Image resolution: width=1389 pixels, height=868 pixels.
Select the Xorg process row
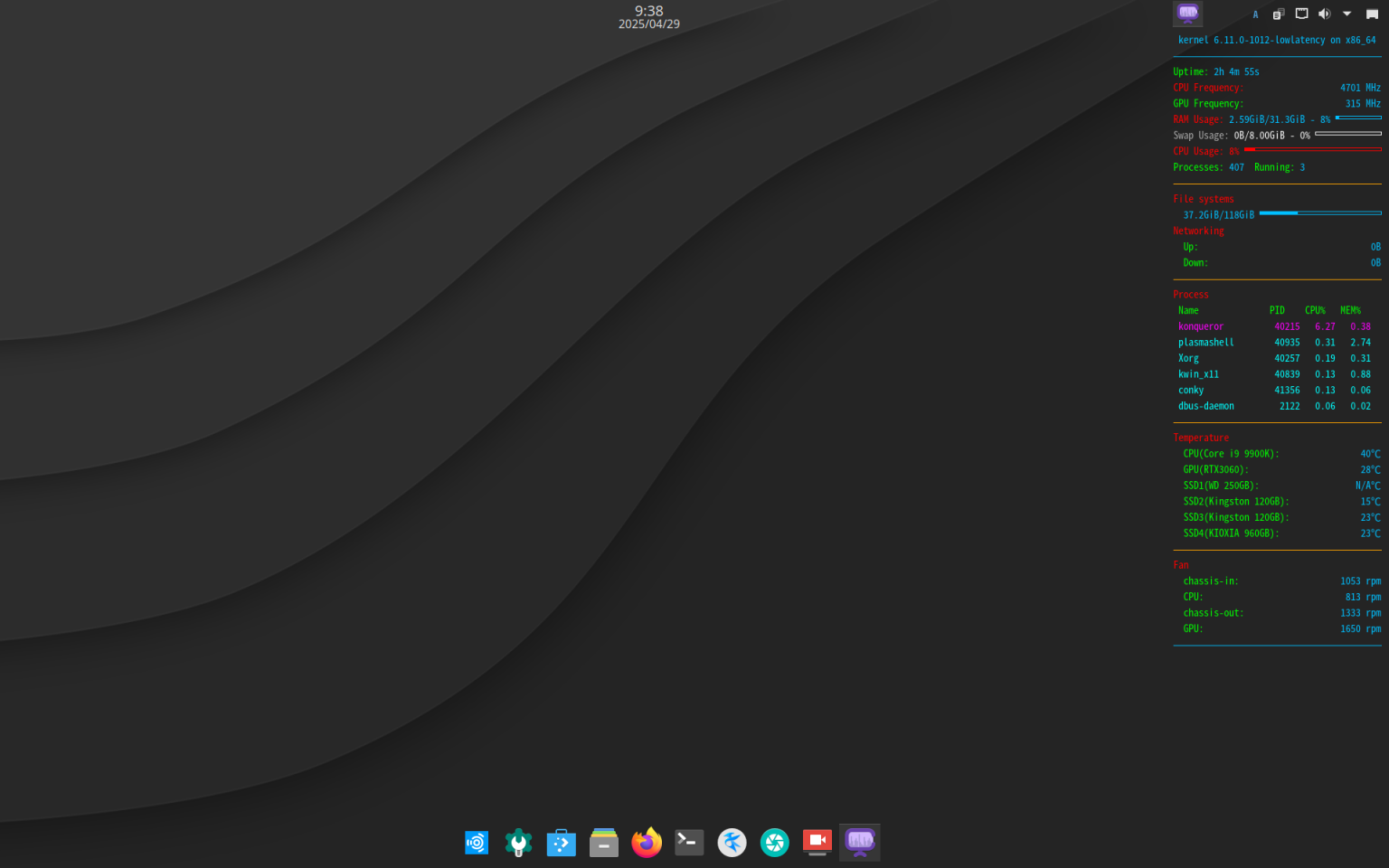pyautogui.click(x=1274, y=359)
